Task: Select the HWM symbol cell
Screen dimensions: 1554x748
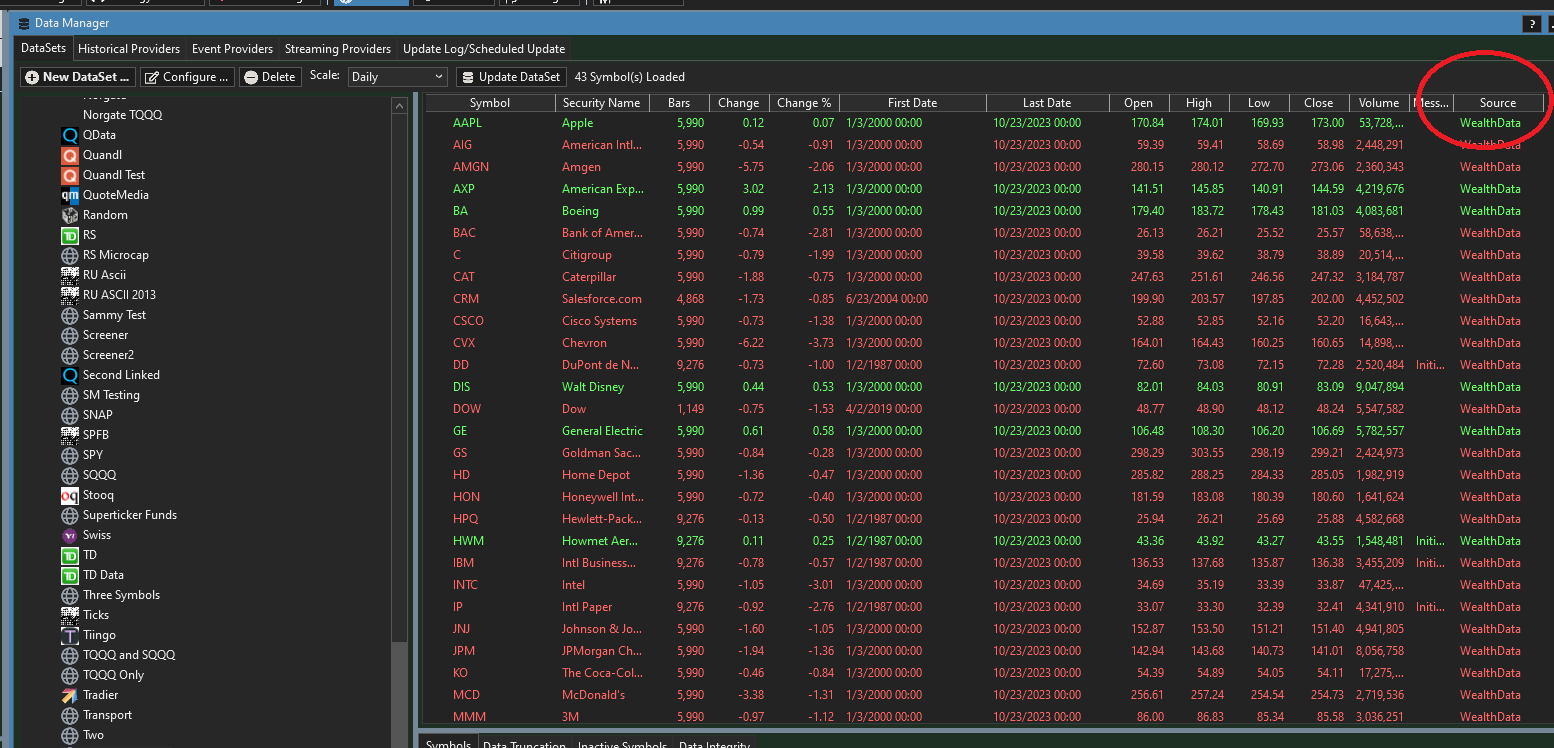Action: click(x=468, y=541)
